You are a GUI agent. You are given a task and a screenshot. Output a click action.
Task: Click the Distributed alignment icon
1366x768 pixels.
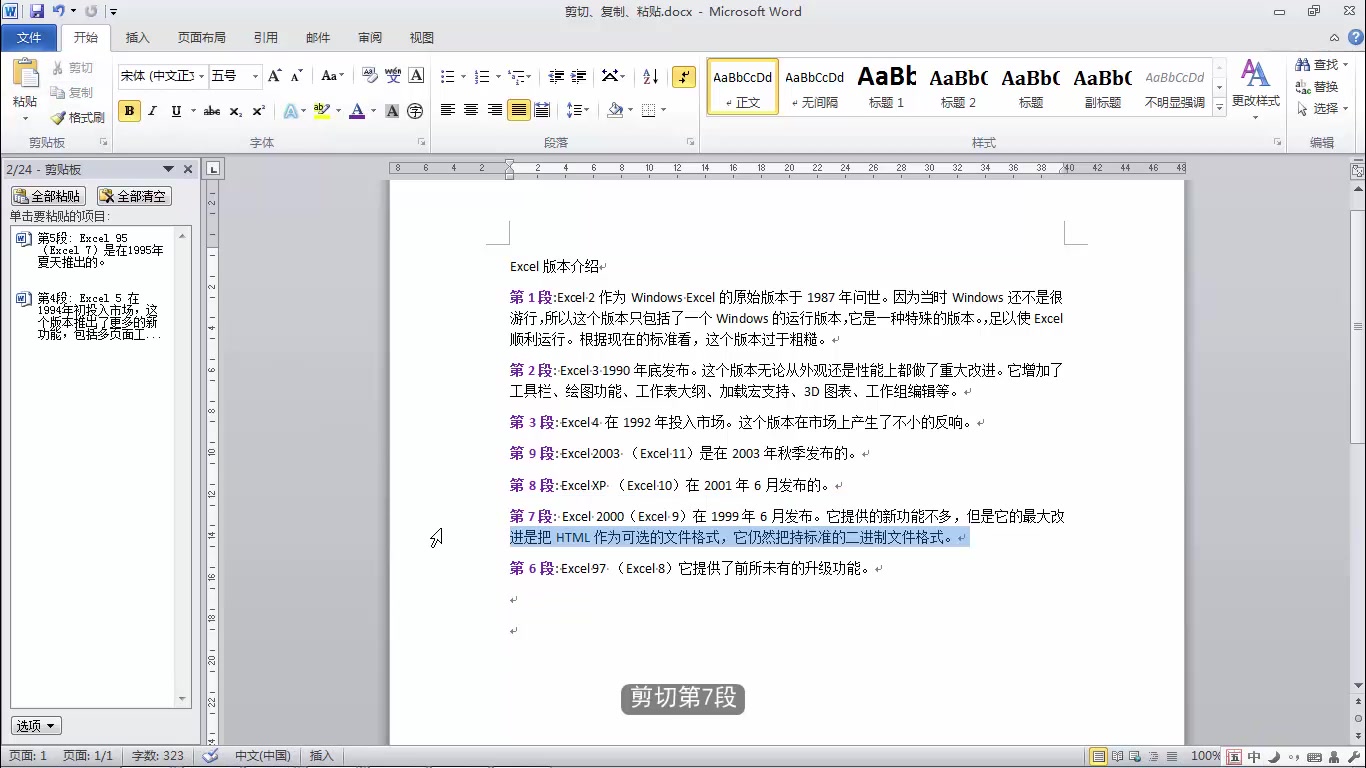[x=542, y=110]
